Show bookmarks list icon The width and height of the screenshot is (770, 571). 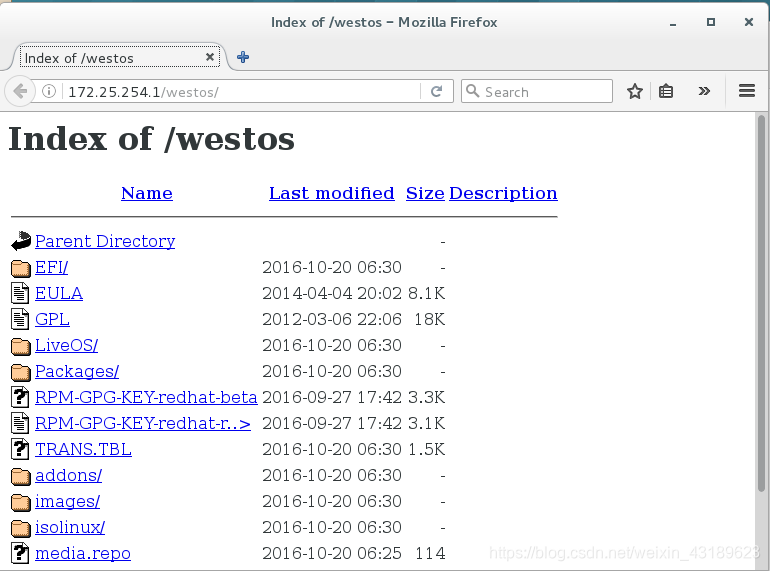click(x=666, y=91)
